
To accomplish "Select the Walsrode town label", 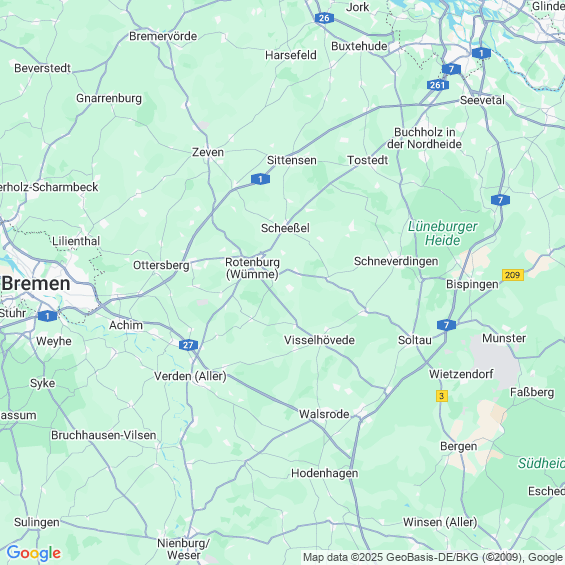I will click(324, 414).
